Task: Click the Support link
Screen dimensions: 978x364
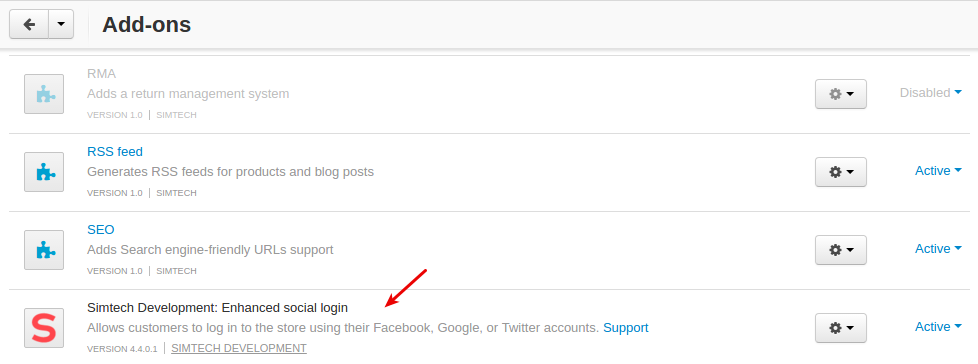Action: pos(626,327)
